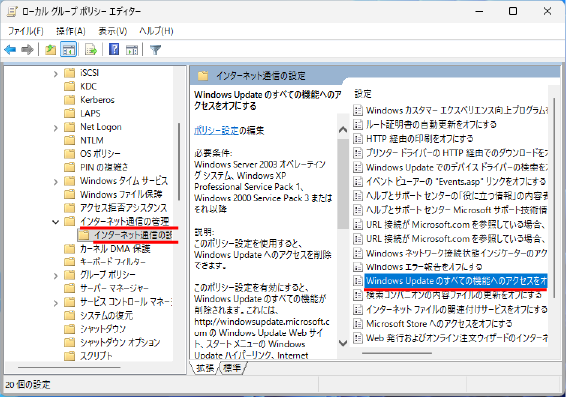The image size is (566, 398).
Task: Select イベント ビューアーの Events.asp policy
Action: tap(456, 181)
